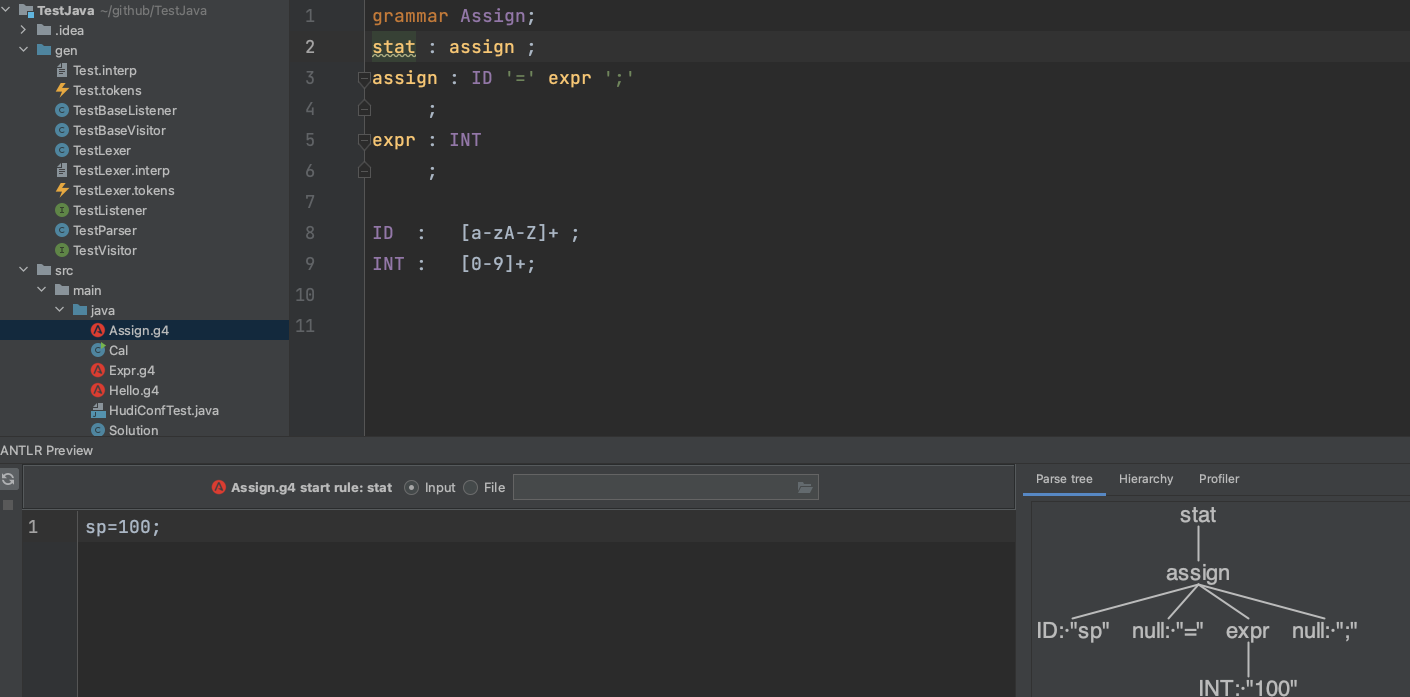Open TestBaseListener class via its class icon
Viewport: 1410px width, 697px height.
pos(60,110)
